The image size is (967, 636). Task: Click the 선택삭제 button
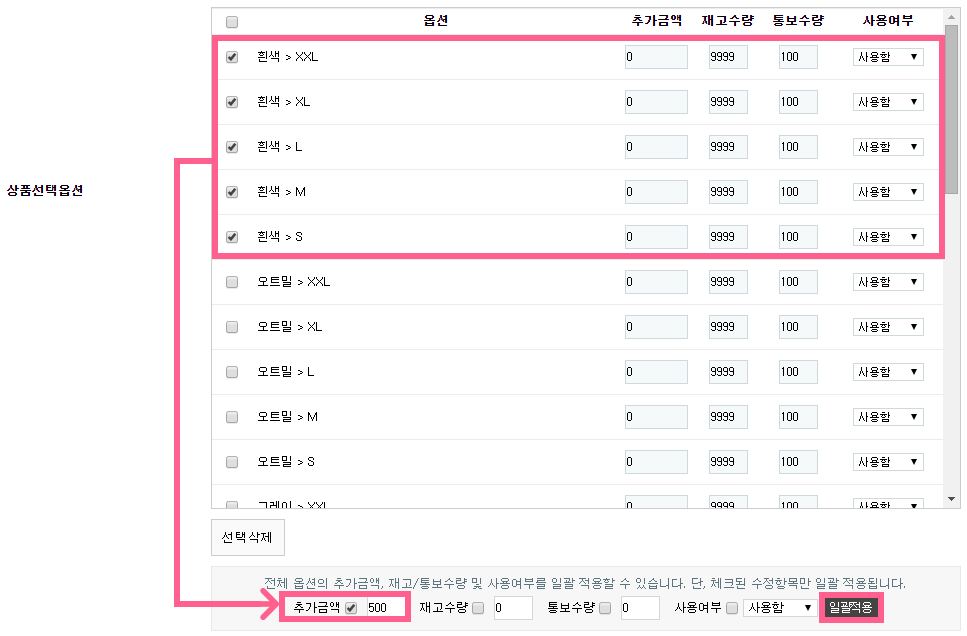(248, 538)
